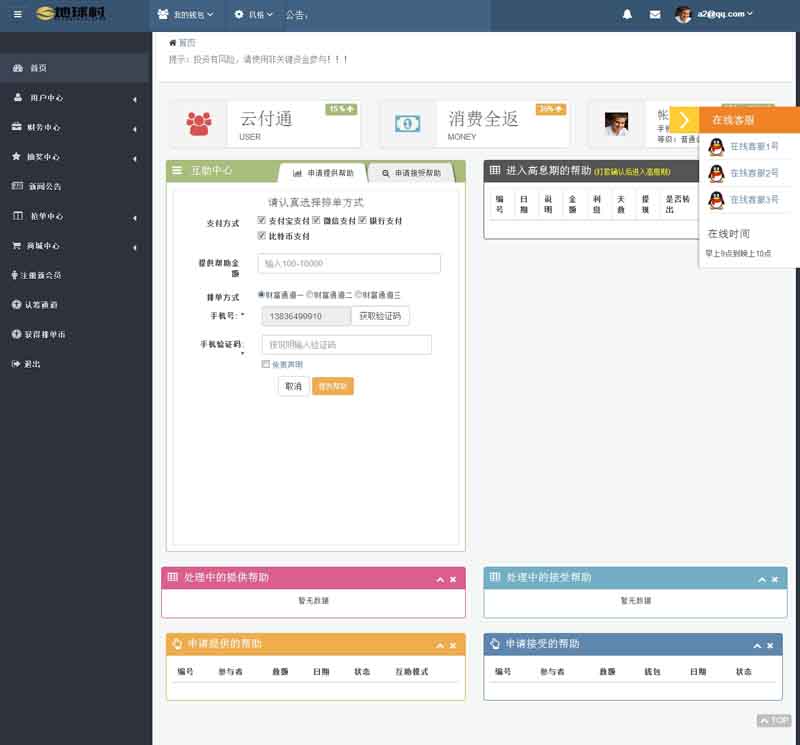Close the 处理中的接受帮助 panel with X
Viewport: 800px width, 745px height.
coord(775,580)
